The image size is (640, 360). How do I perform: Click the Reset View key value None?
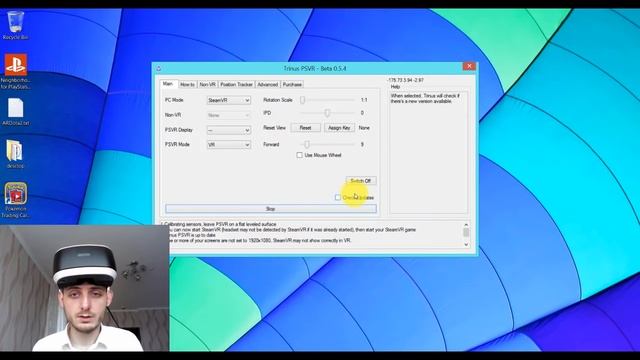(364, 128)
